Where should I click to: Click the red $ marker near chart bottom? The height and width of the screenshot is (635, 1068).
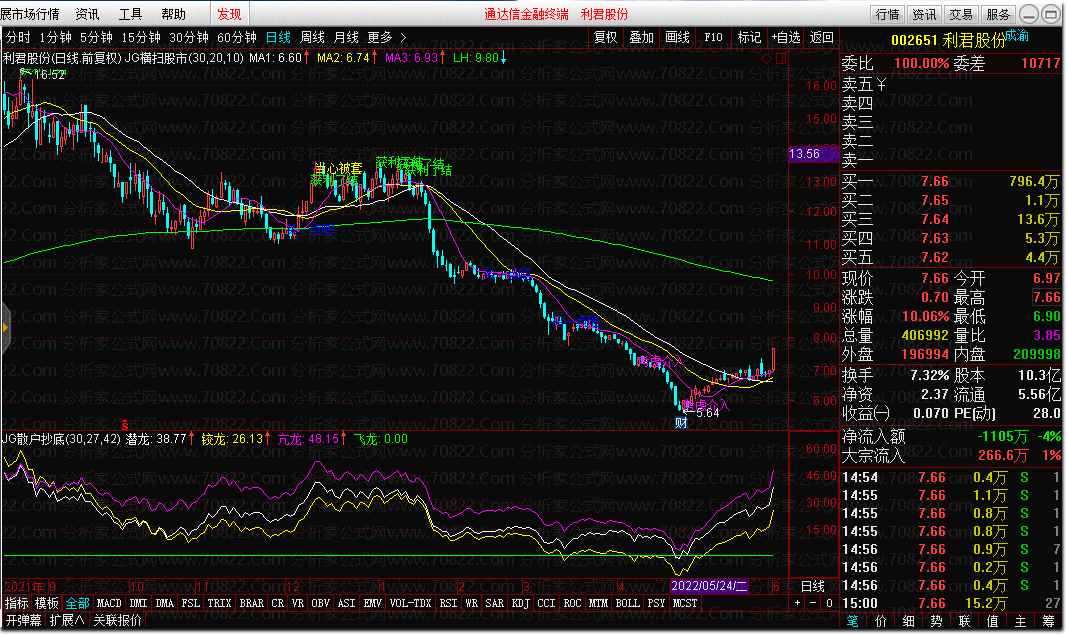point(125,426)
